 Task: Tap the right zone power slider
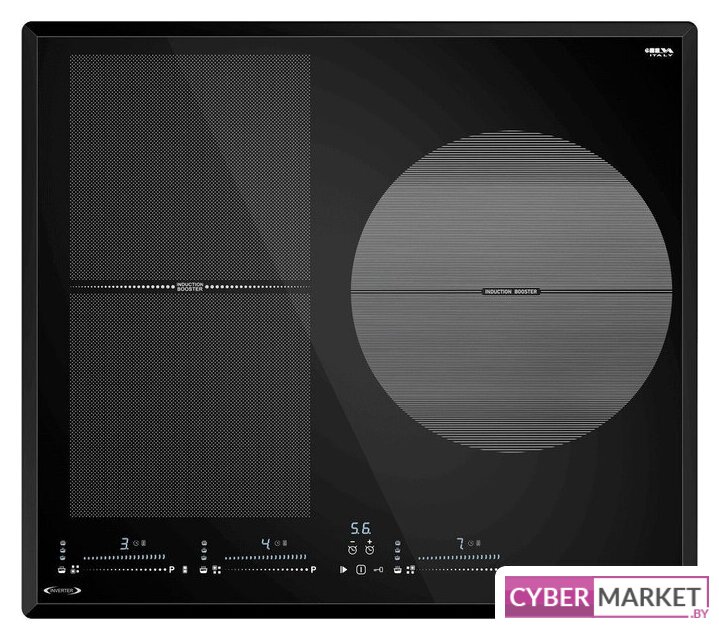point(458,557)
